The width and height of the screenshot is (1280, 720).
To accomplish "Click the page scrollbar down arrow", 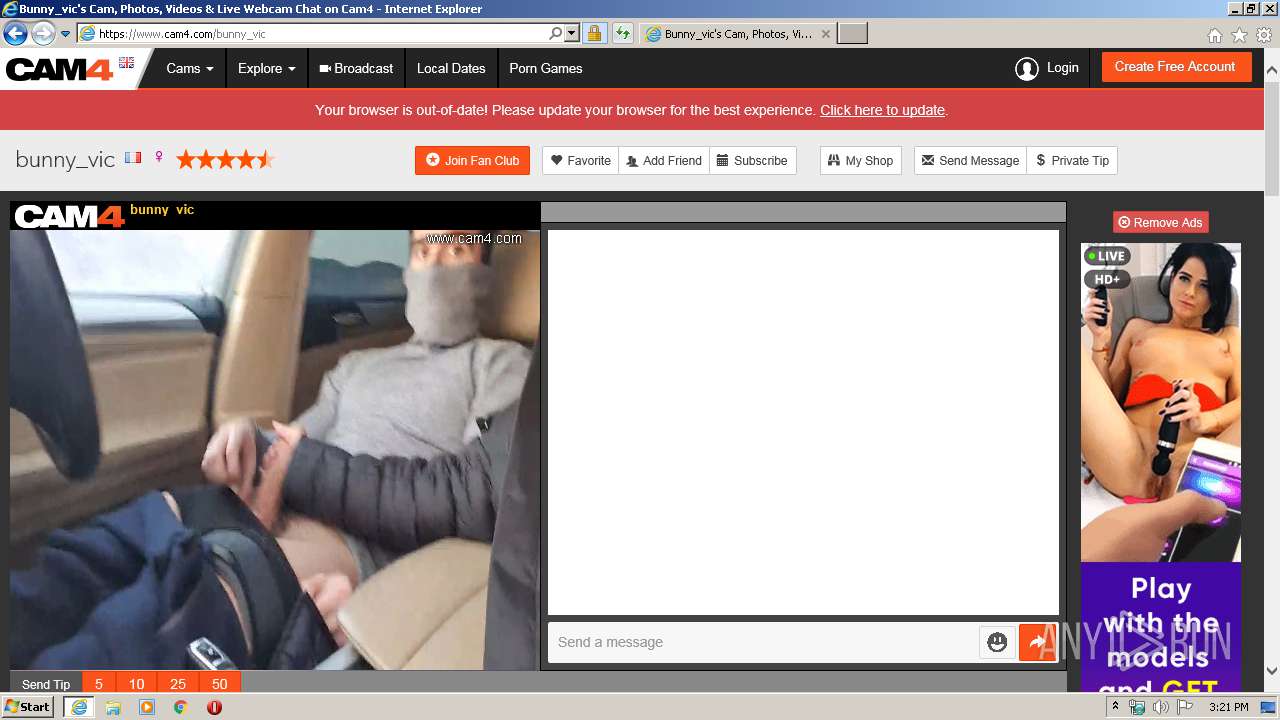I will 1272,672.
